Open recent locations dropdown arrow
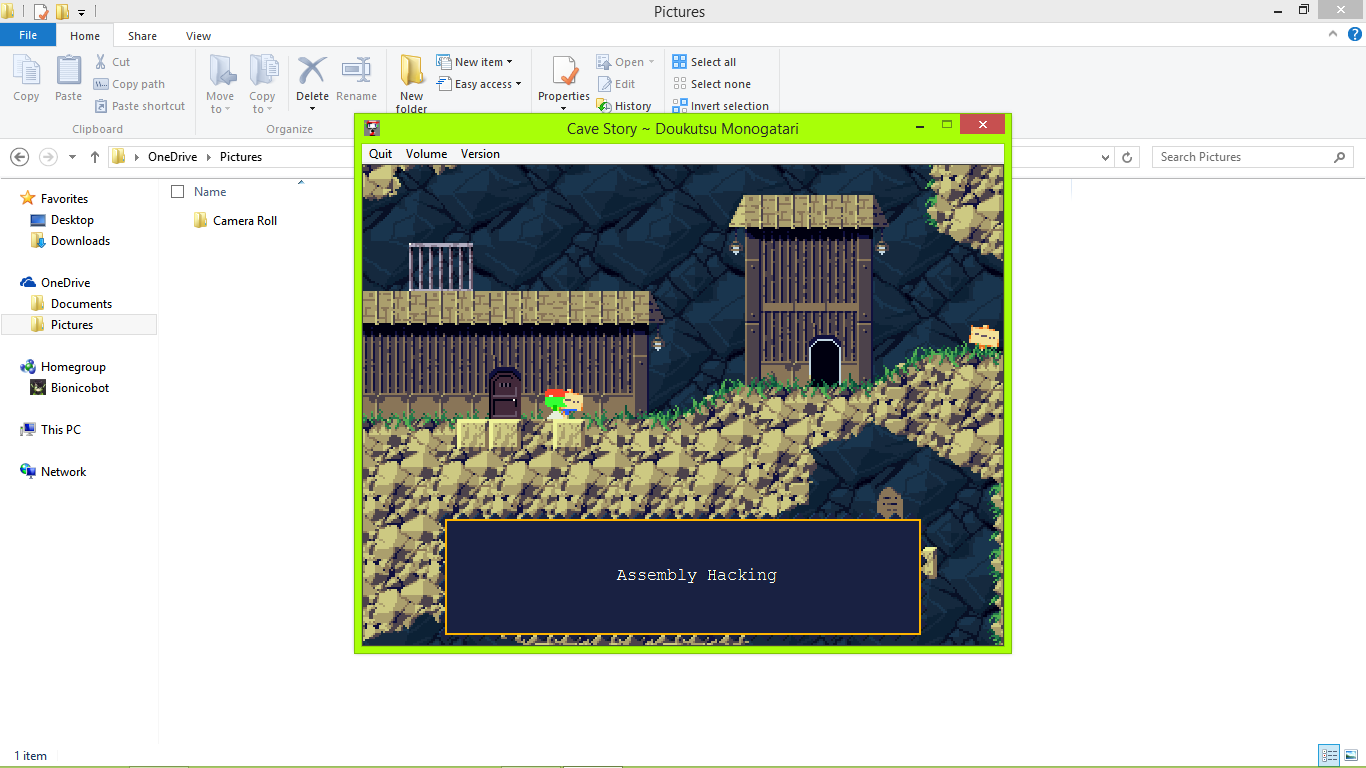The image size is (1366, 768). pos(72,157)
